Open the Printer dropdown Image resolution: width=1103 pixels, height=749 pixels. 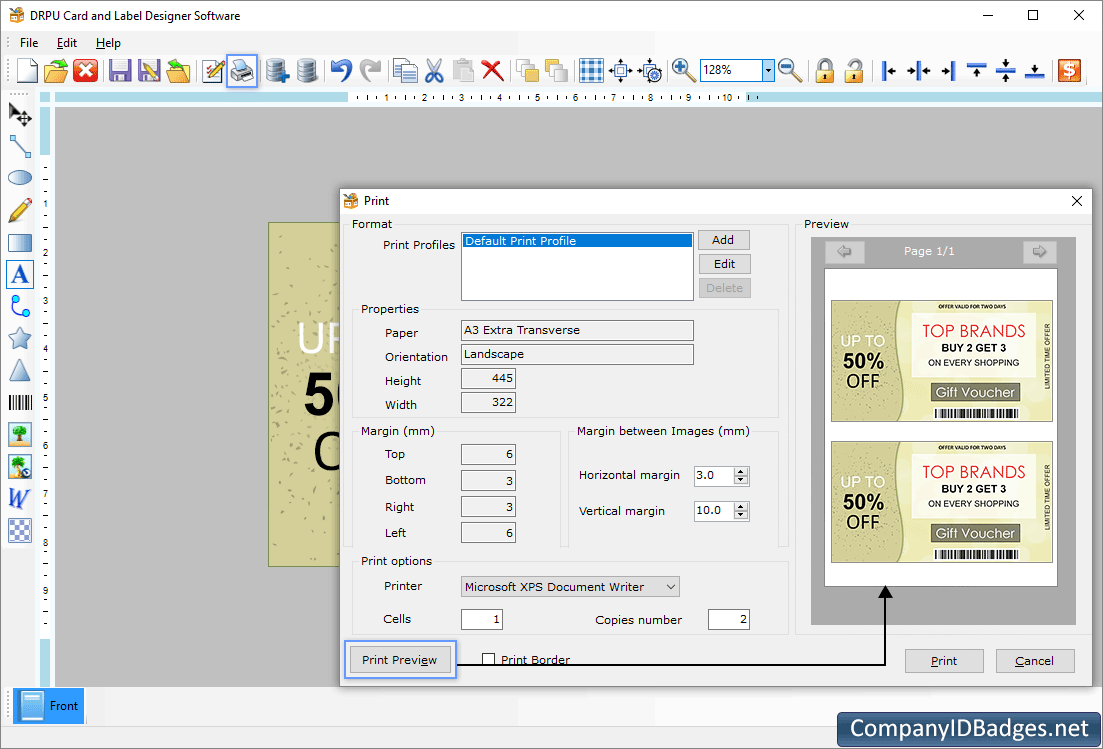pos(671,587)
